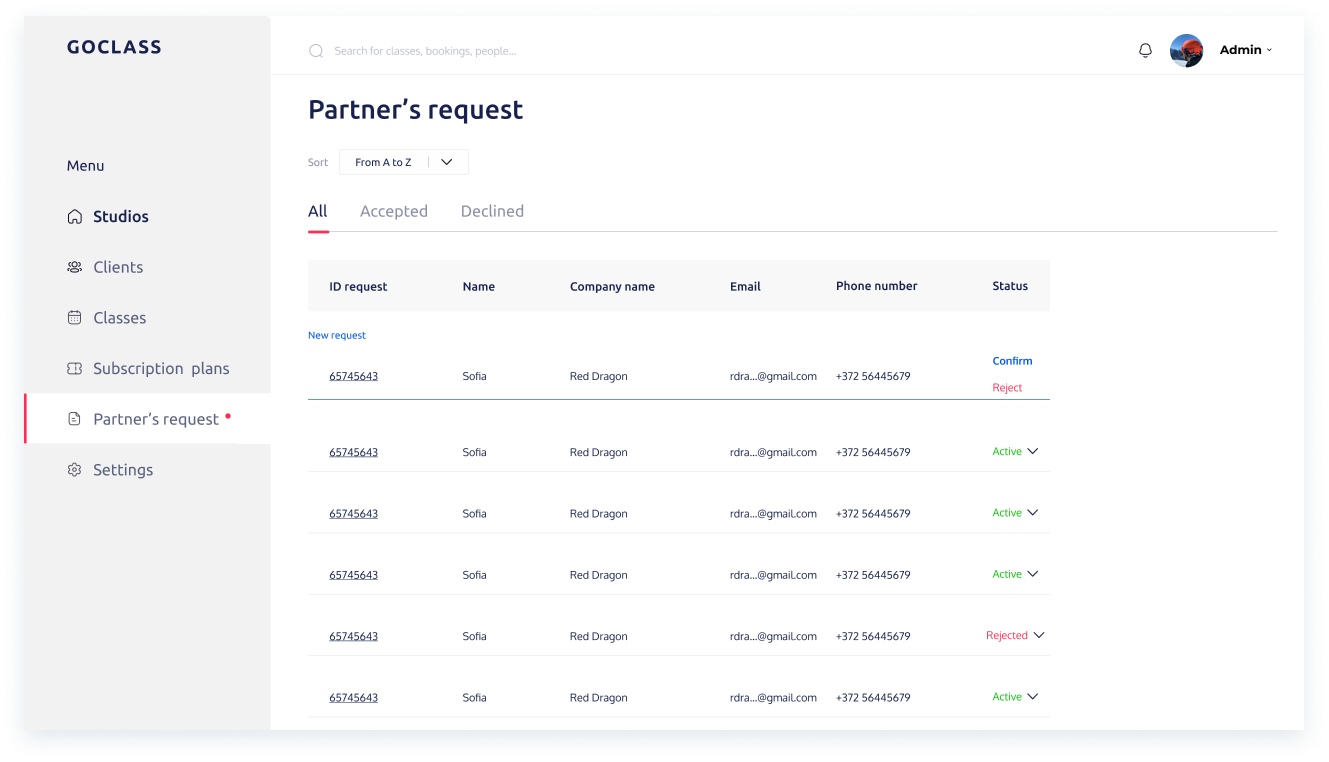Viewport: 1329px width, 762px height.
Task: Open request ID under New request
Action: [354, 376]
